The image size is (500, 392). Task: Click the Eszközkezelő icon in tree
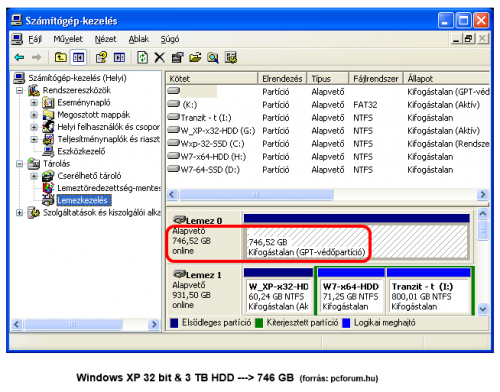point(48,152)
